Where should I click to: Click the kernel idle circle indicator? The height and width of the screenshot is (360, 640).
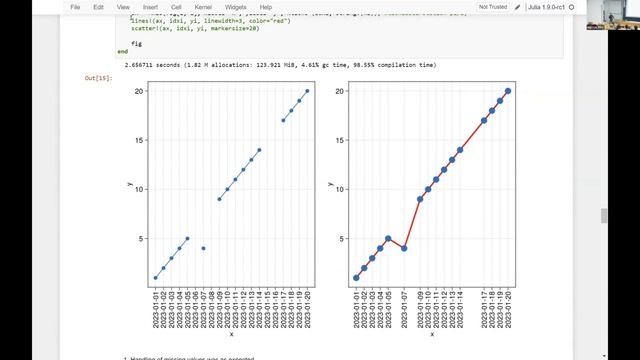coord(571,7)
